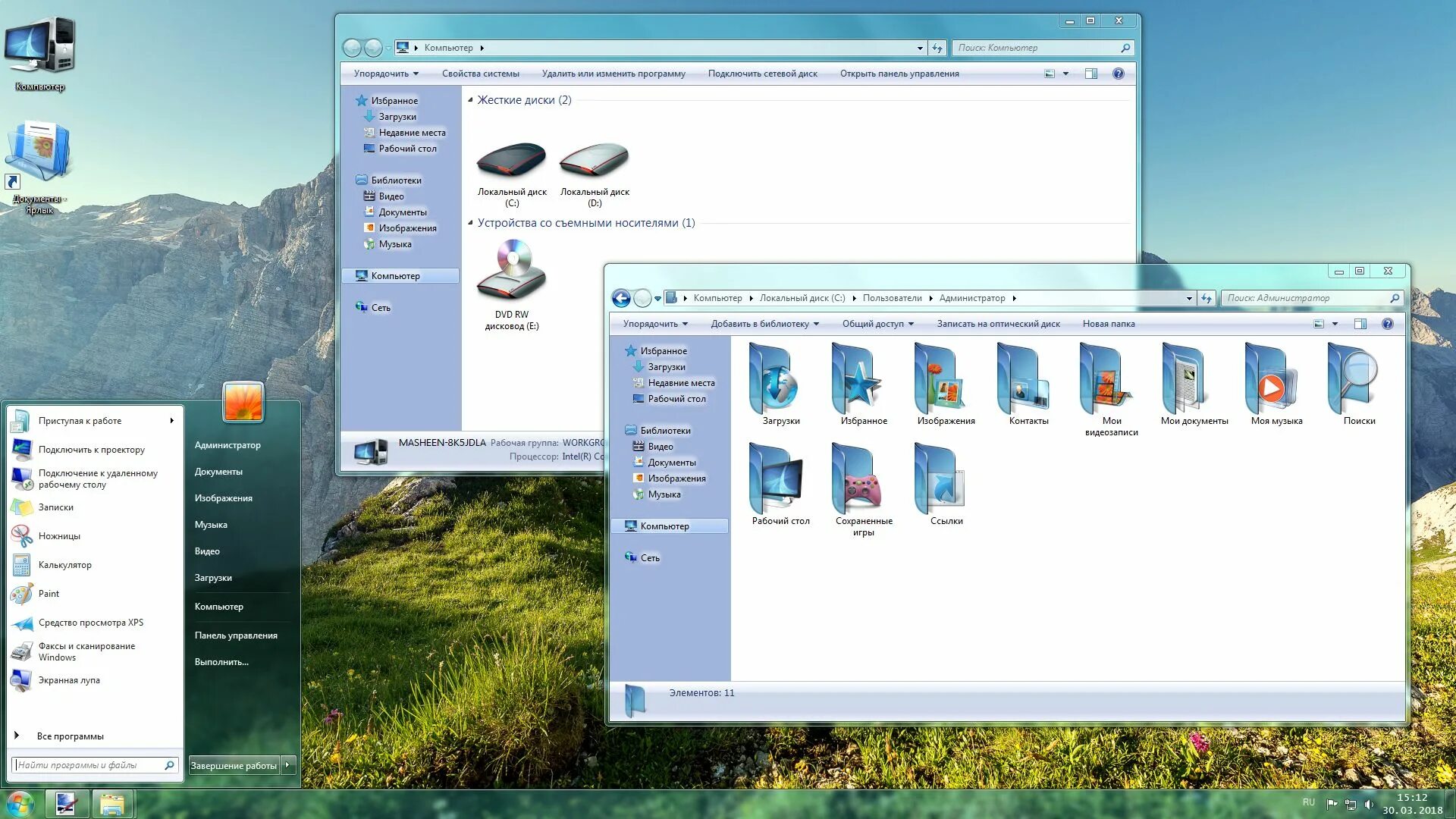Launch Paint from the Start menu
Viewport: 1456px width, 819px height.
click(x=49, y=594)
